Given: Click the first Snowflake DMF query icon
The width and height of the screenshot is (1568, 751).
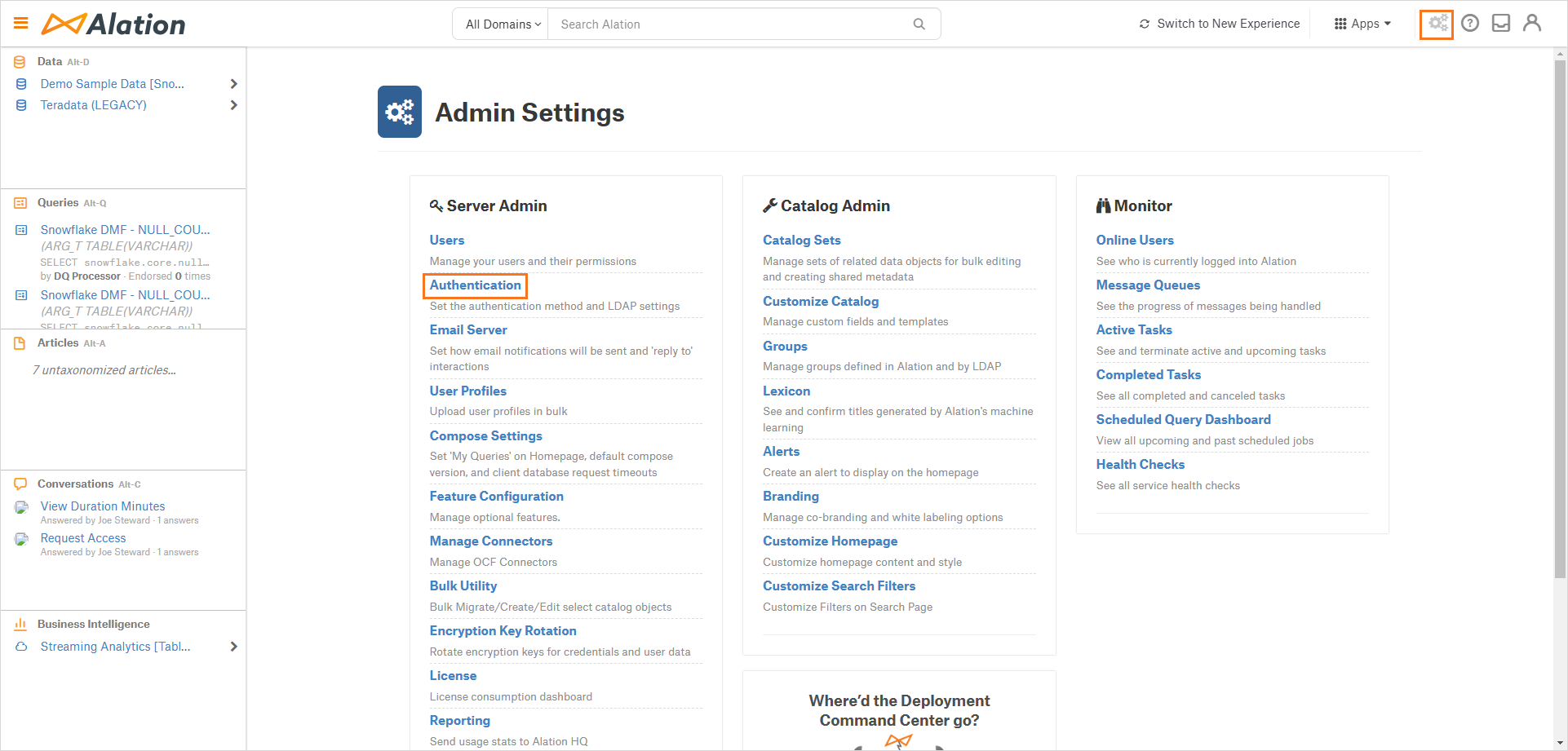Looking at the screenshot, I should [x=21, y=230].
